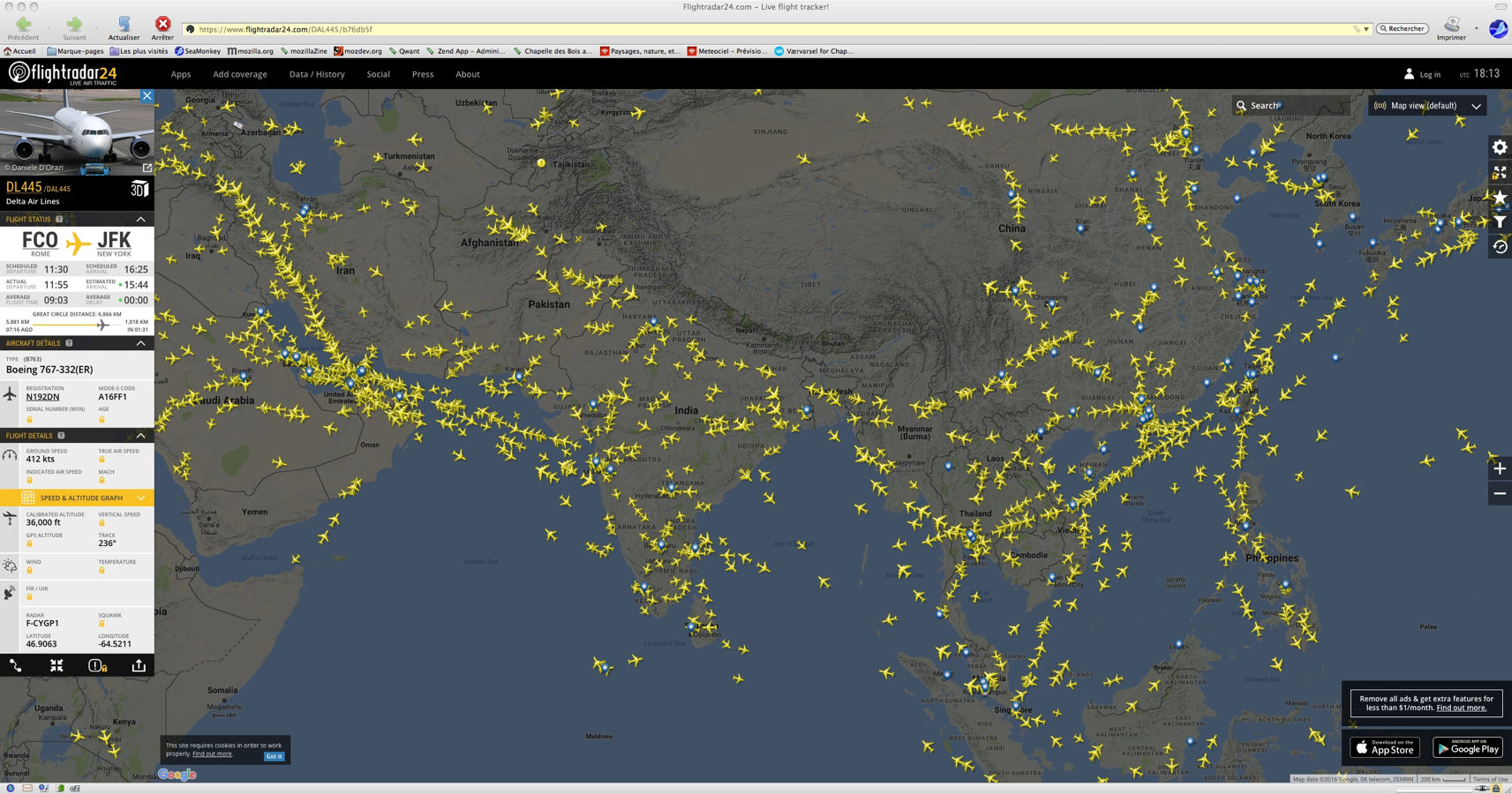
Task: Open bookmarks star icon on map
Action: (x=1500, y=197)
